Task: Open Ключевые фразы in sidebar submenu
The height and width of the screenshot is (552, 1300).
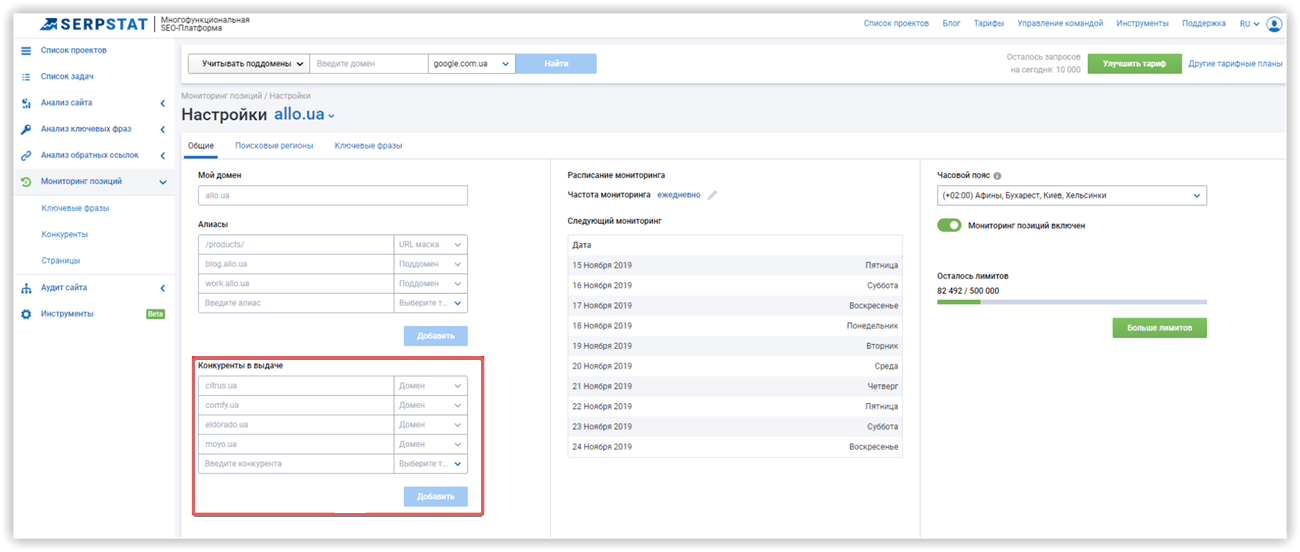Action: (75, 208)
